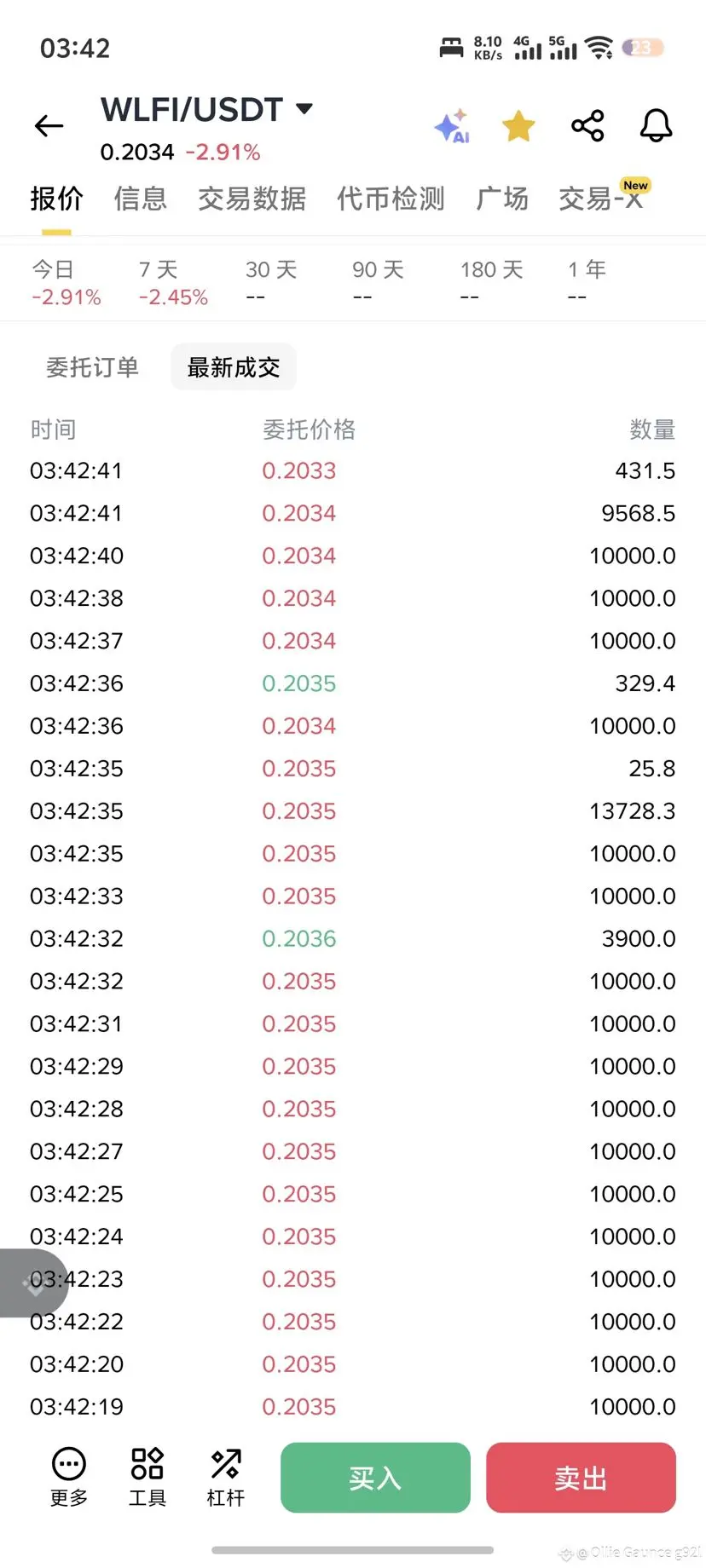Tap the share icon
Screen dimensions: 706x1568
[587, 126]
